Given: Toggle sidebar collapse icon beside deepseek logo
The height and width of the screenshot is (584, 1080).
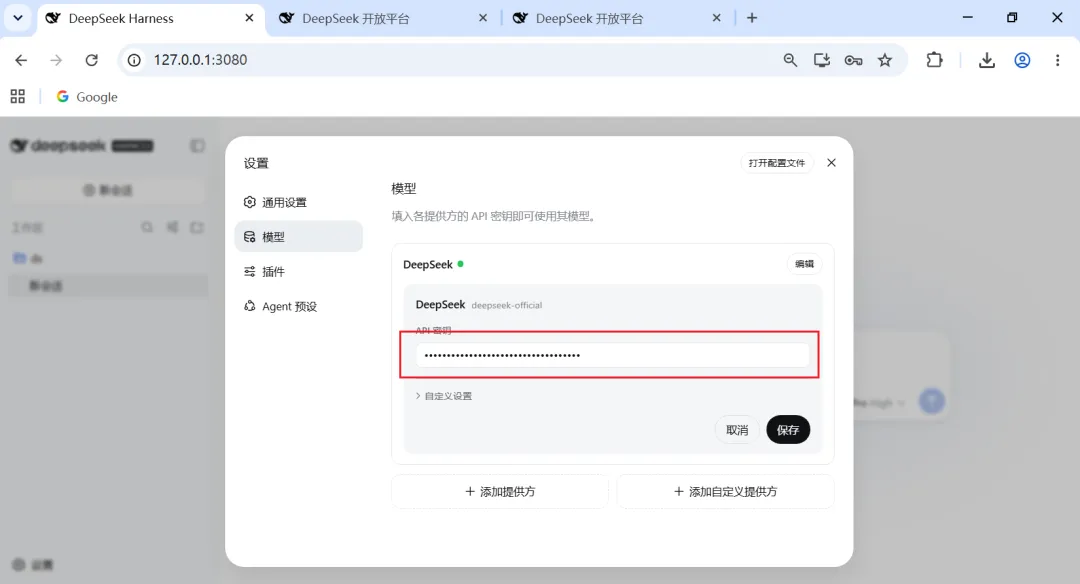Looking at the screenshot, I should (x=197, y=145).
